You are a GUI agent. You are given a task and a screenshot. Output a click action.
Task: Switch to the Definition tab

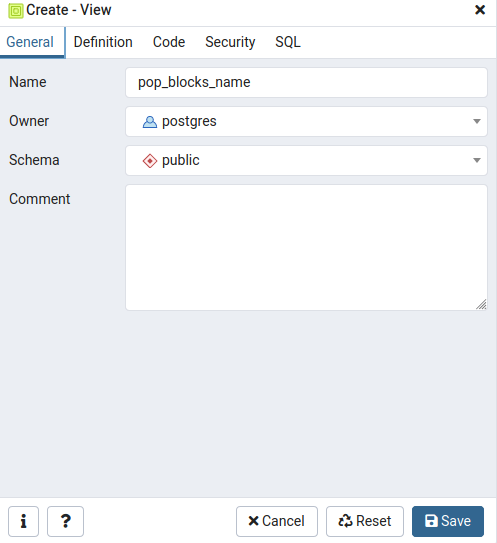(x=103, y=42)
